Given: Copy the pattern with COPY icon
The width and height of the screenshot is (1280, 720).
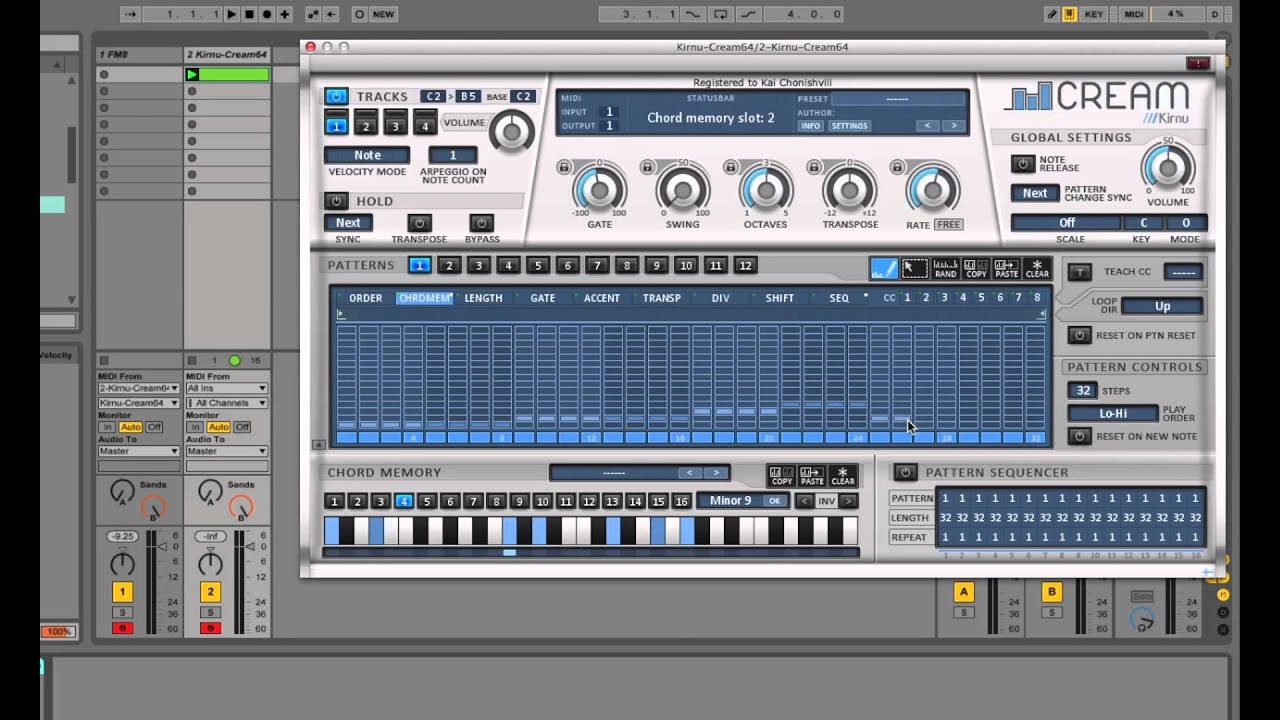Looking at the screenshot, I should click(976, 268).
